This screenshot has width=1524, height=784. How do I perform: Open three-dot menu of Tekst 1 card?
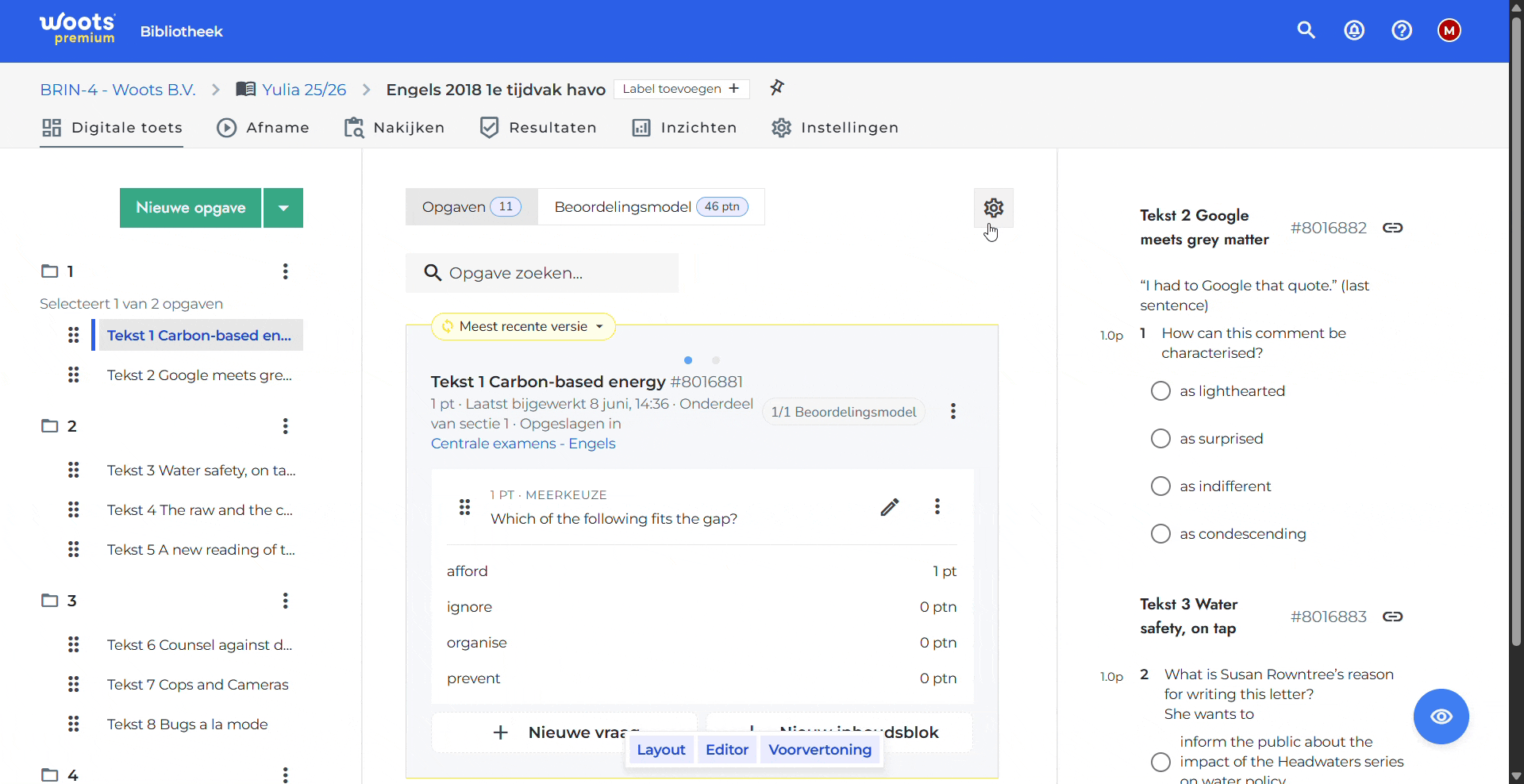pyautogui.click(x=953, y=411)
